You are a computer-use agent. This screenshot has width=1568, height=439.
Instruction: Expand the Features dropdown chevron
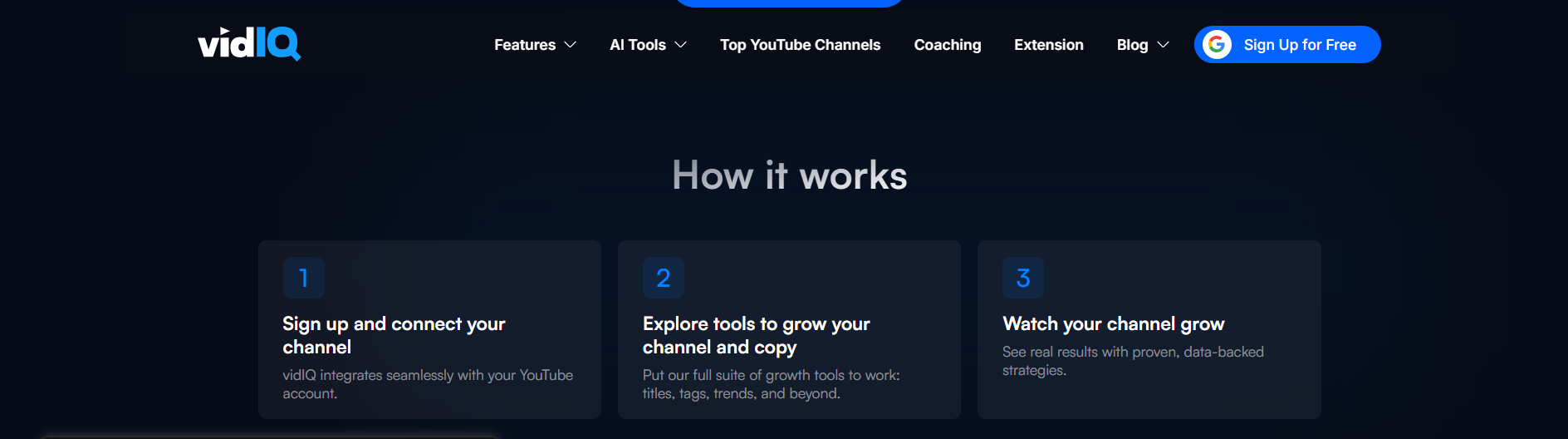click(570, 45)
